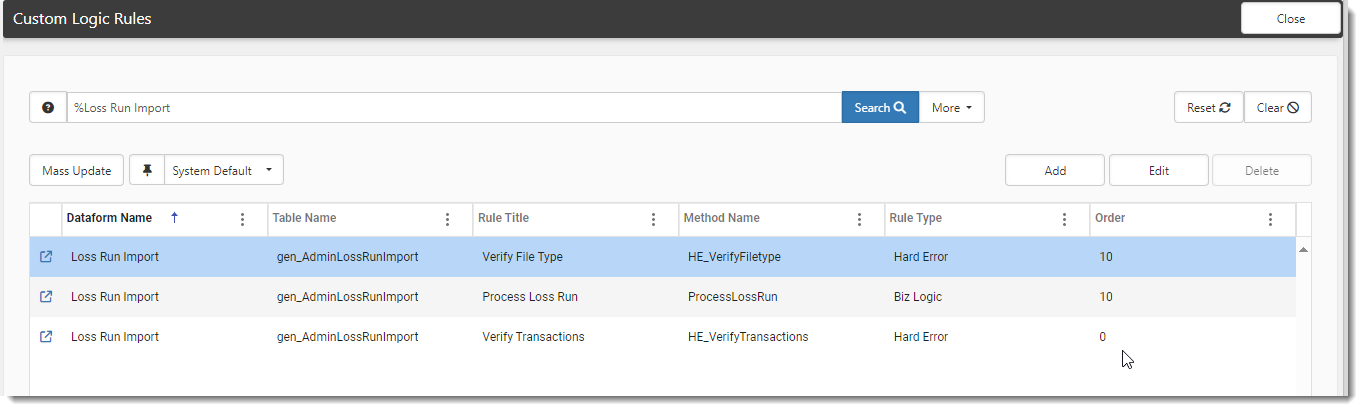The width and height of the screenshot is (1363, 411).
Task: Click into the search text field
Action: tap(454, 108)
